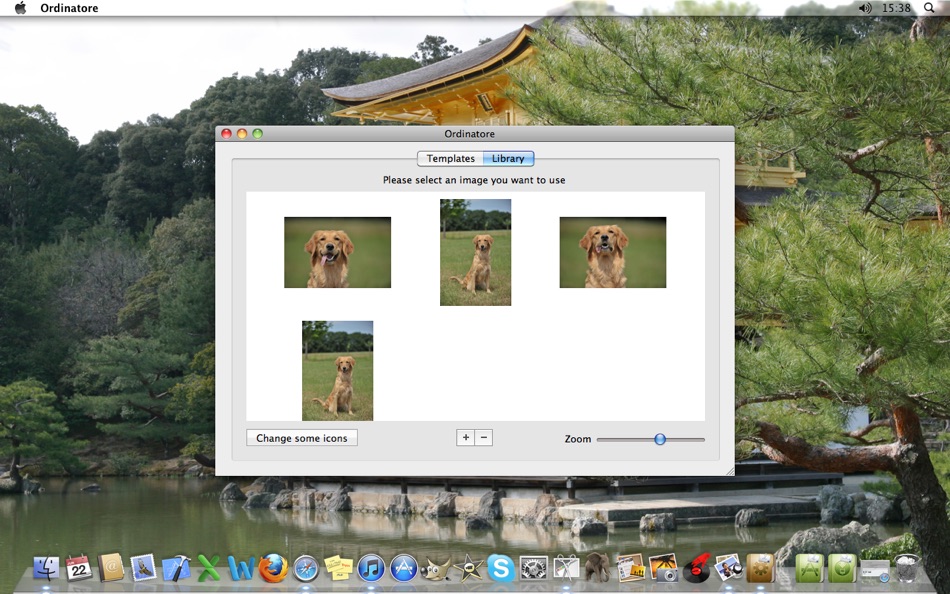
Task: Open the camera photo app in Dock
Action: 663,569
